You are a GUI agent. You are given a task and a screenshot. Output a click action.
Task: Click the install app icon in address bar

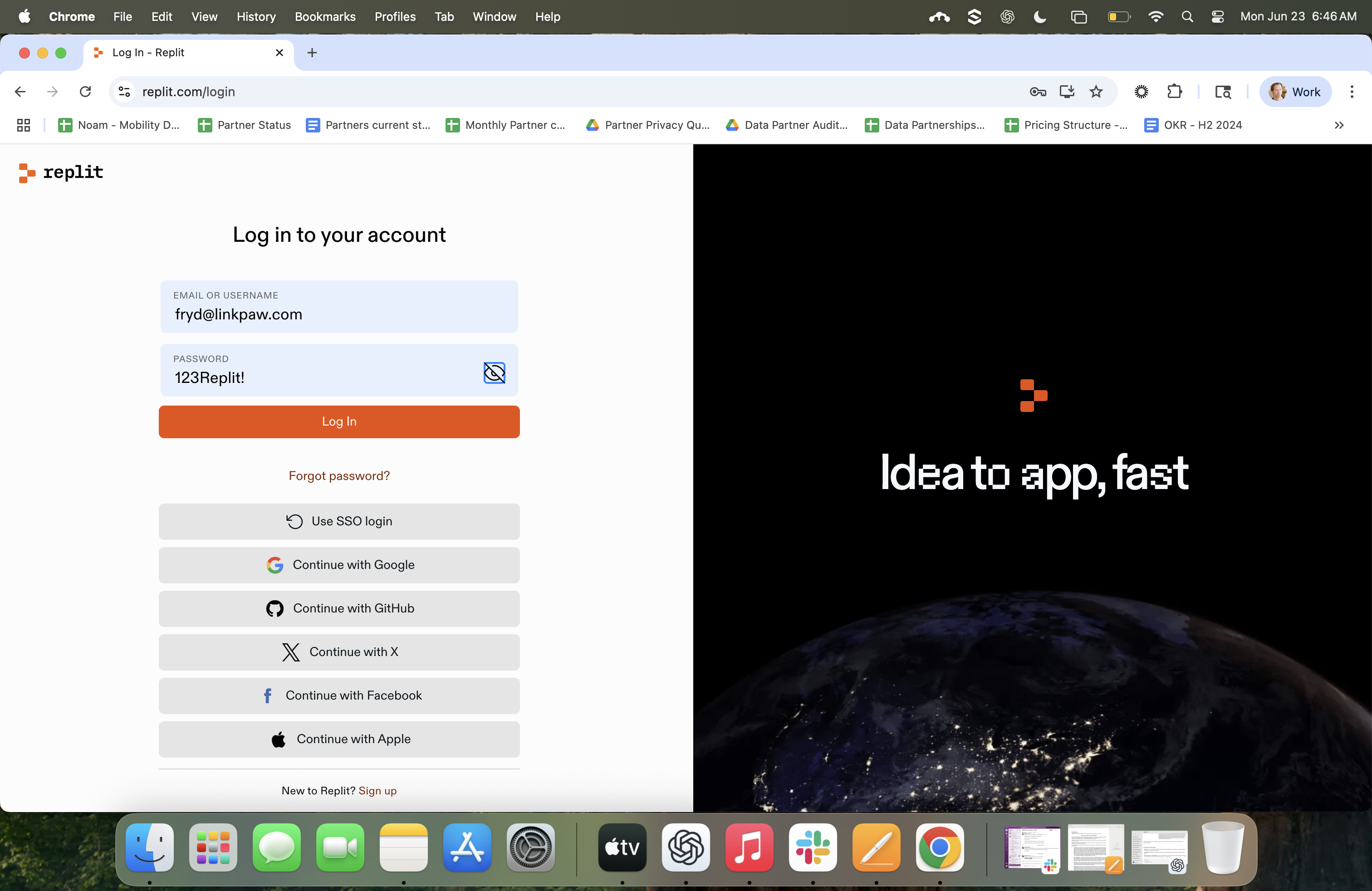point(1067,92)
